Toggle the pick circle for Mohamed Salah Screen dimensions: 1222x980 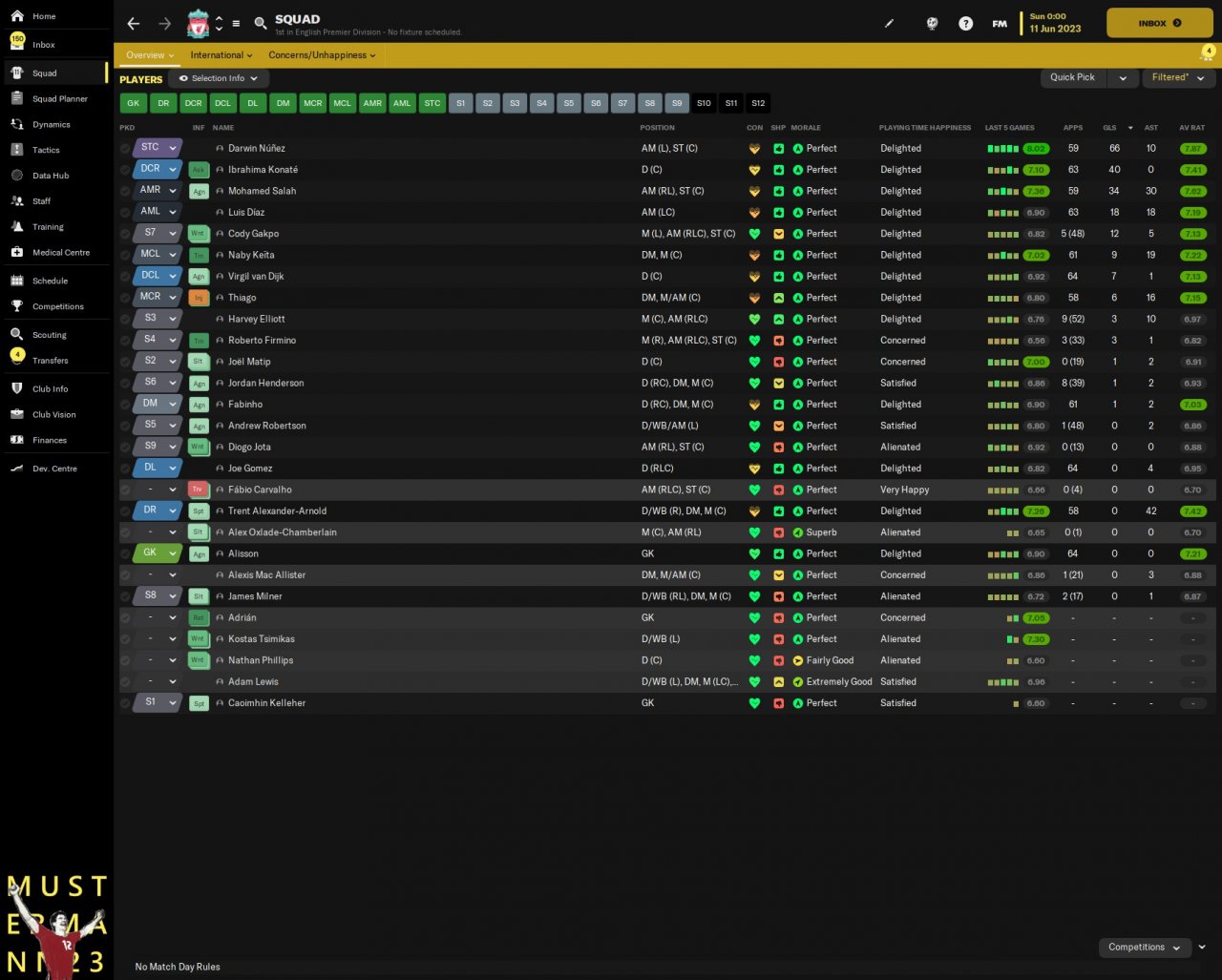pyautogui.click(x=125, y=191)
